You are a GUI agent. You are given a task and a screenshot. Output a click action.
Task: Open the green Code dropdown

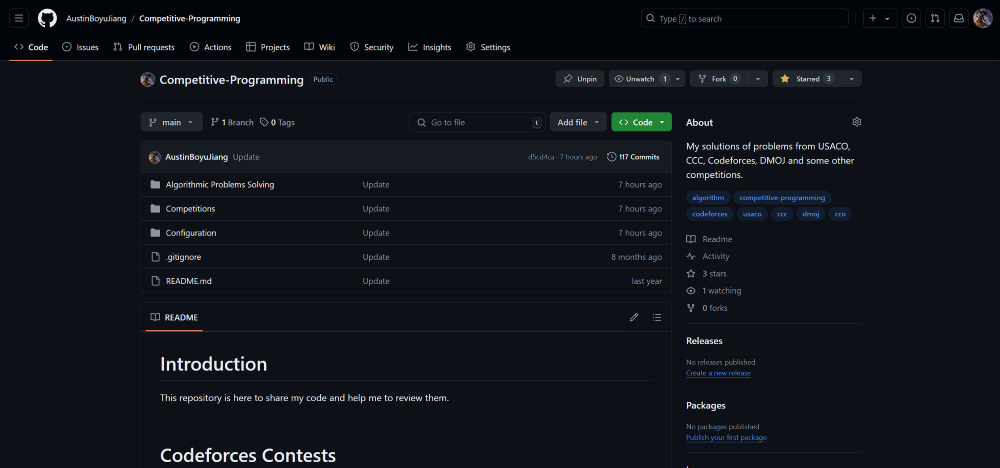click(641, 122)
